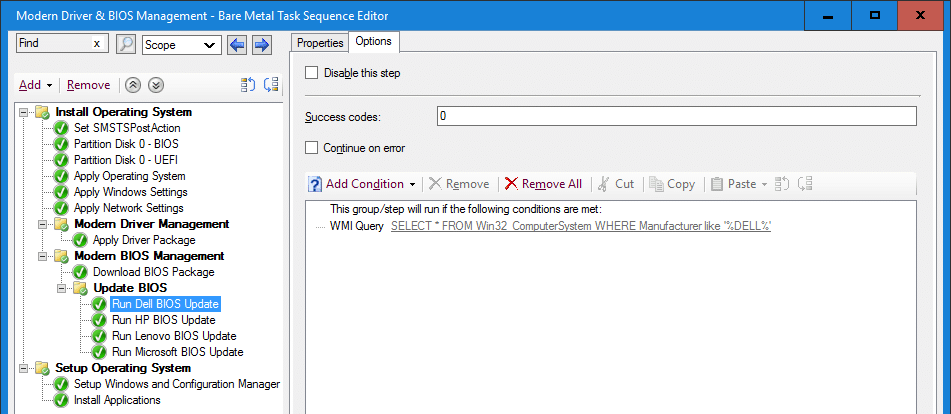
Task: Click the Remove All red X icon
Action: 511,184
